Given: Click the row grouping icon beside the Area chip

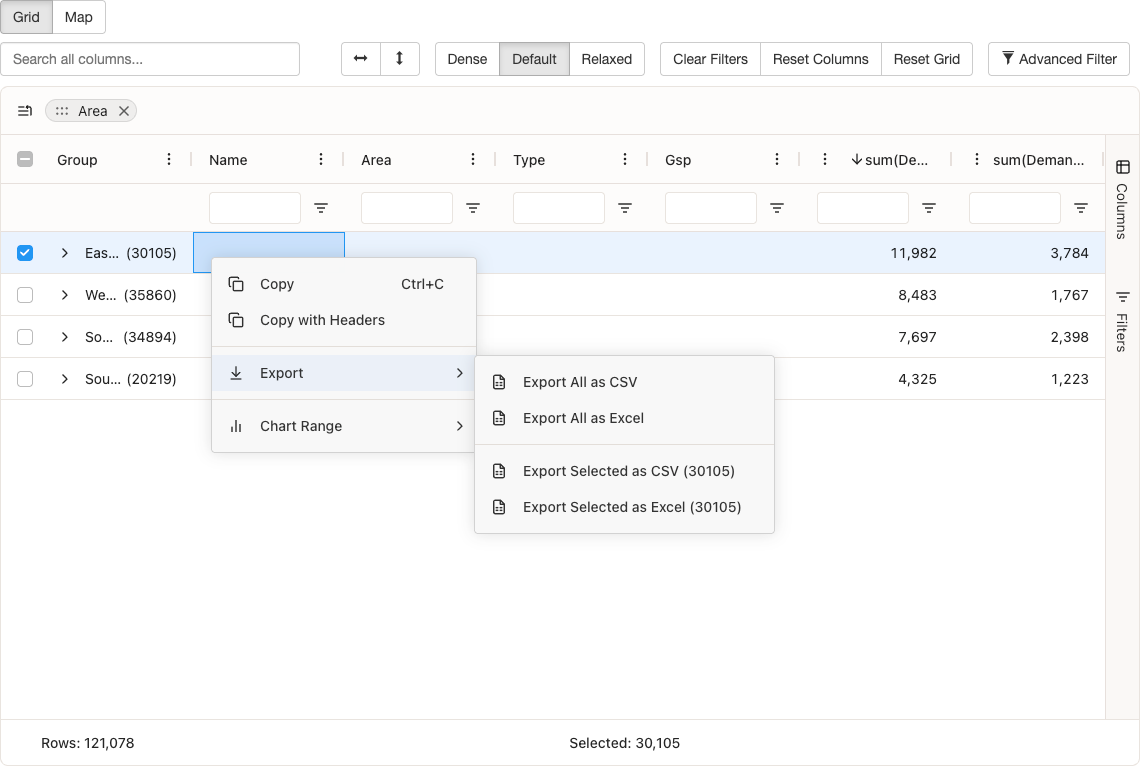Looking at the screenshot, I should 25,111.
